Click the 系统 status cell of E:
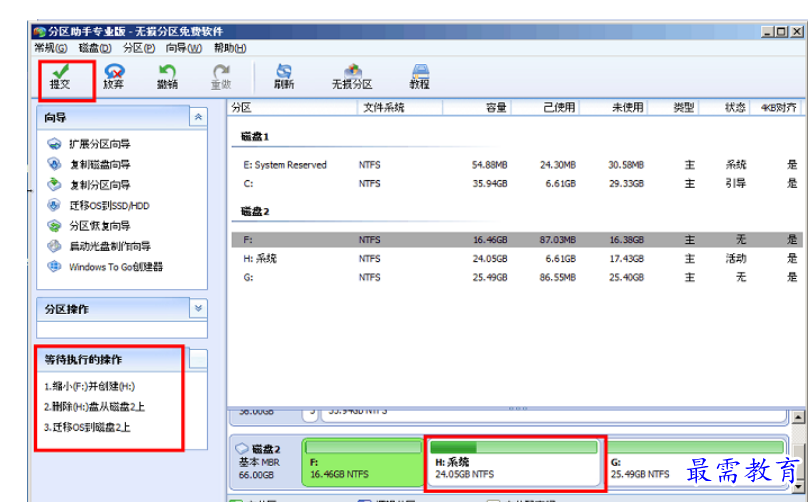 [x=735, y=165]
